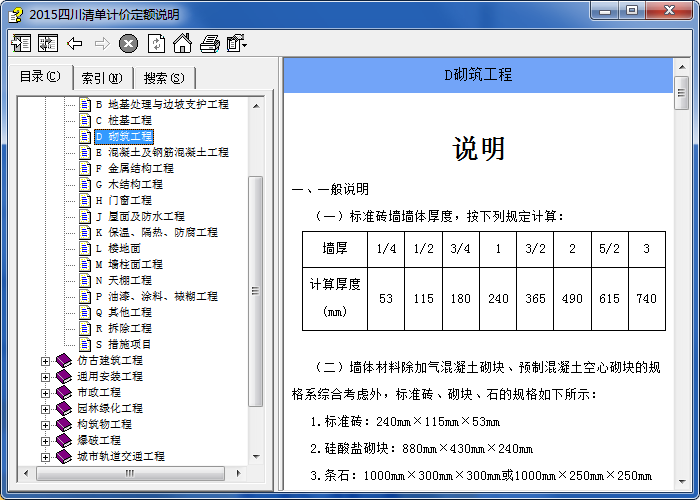Open topic S 措施项目
Image resolution: width=700 pixels, height=500 pixels.
[124, 345]
